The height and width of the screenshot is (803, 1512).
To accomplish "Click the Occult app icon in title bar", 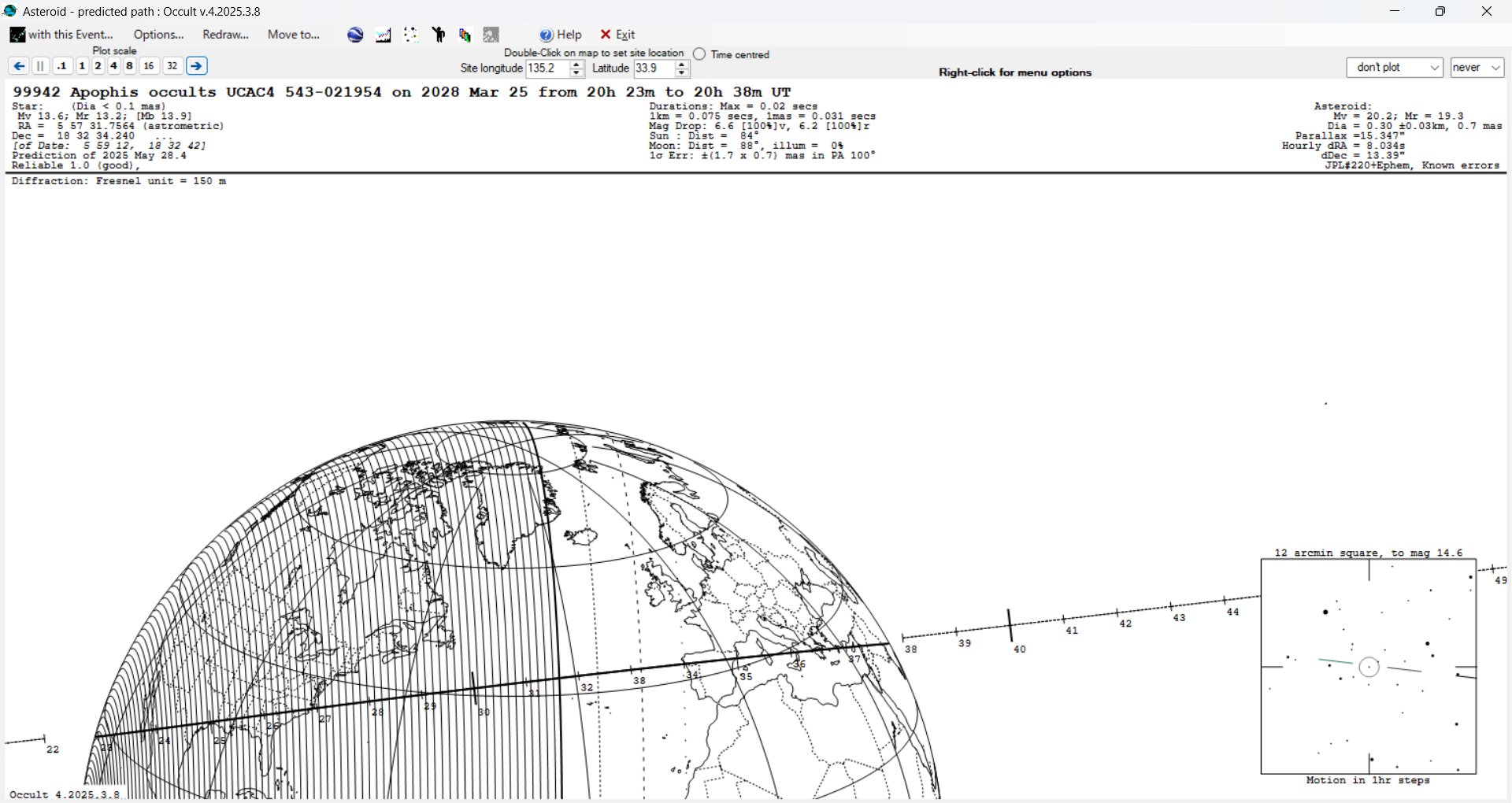I will coord(10,11).
